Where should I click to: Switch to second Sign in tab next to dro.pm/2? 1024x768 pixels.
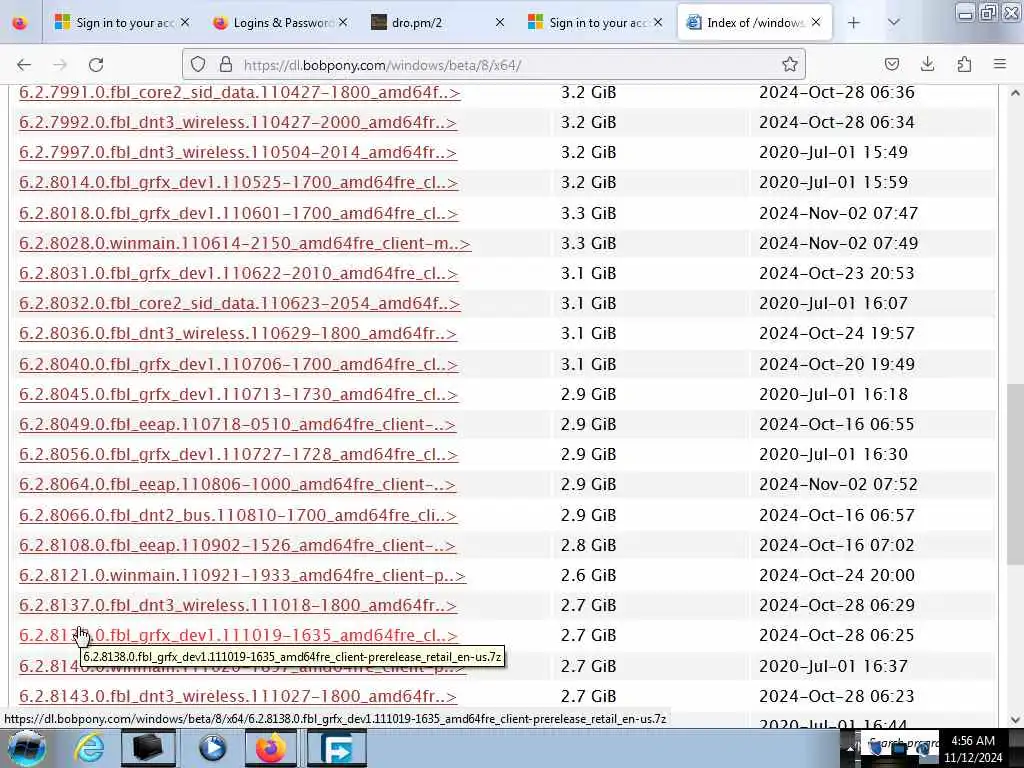tap(596, 23)
